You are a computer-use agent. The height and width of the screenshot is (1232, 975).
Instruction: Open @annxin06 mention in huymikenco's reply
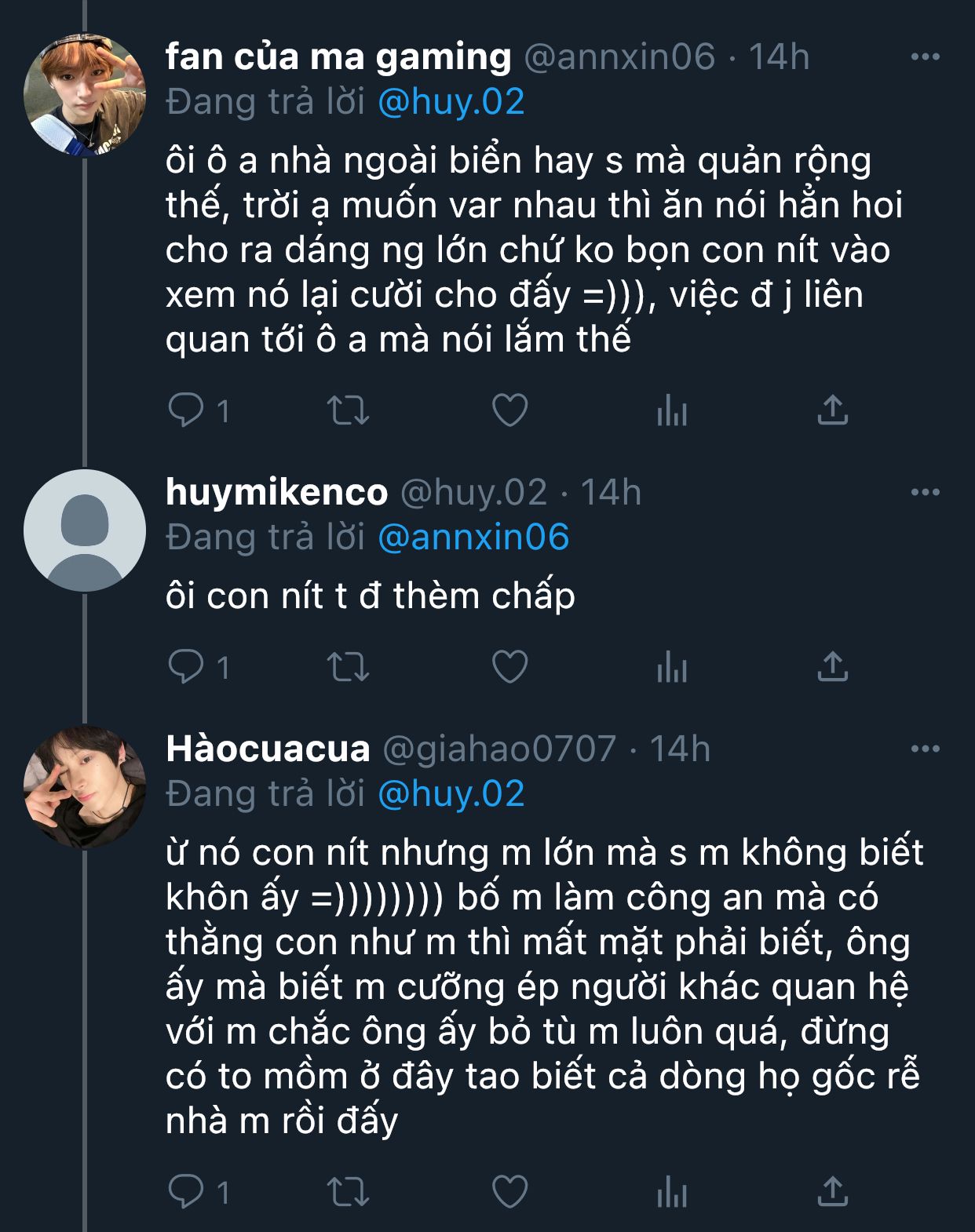click(473, 538)
